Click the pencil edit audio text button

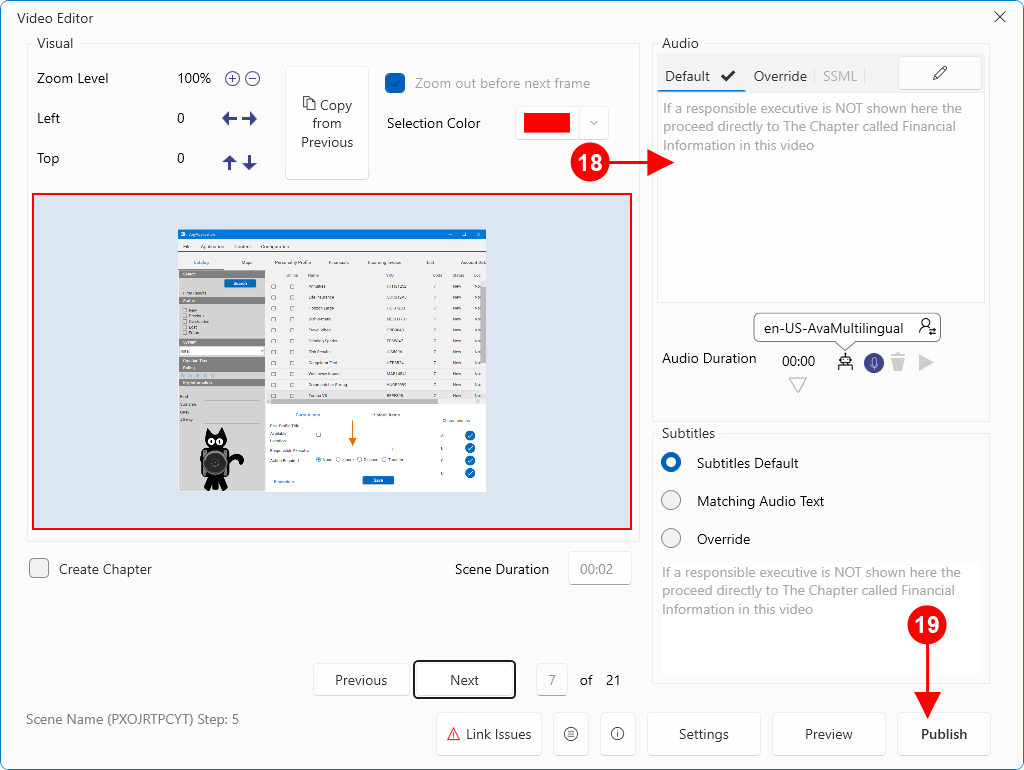(939, 73)
